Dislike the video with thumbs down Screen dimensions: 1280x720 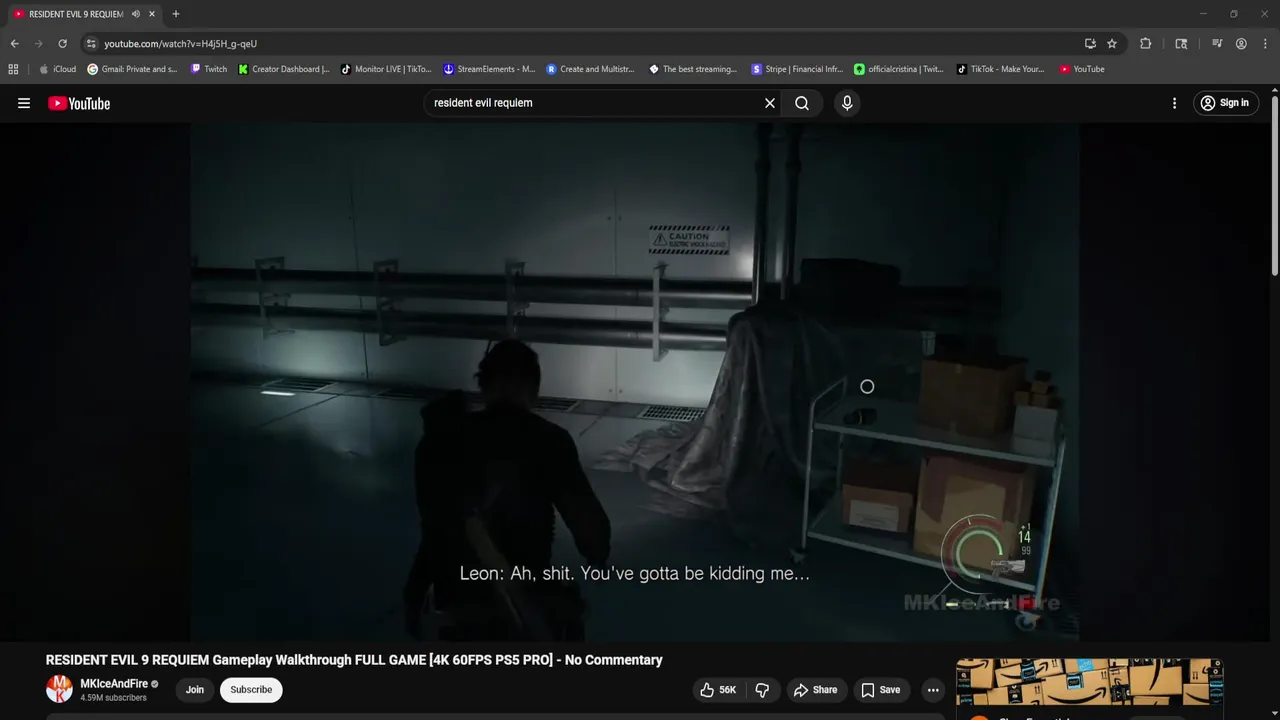click(x=762, y=690)
